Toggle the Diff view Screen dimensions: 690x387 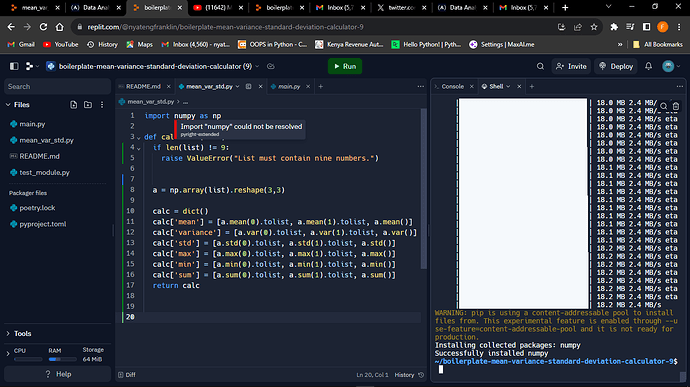[x=127, y=375]
